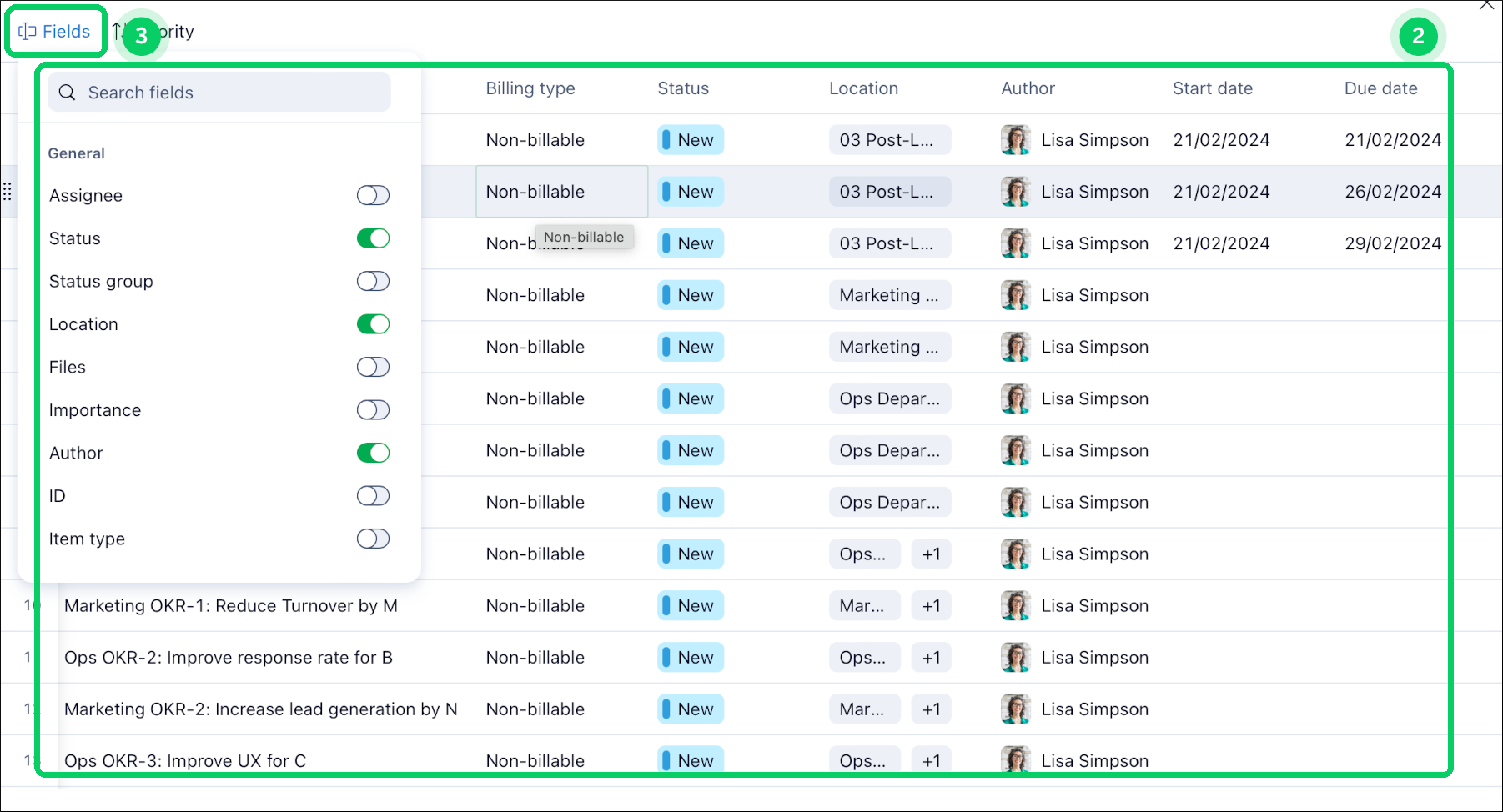Click the drag handle on the highlighted row
1503x812 pixels.
click(x=7, y=191)
